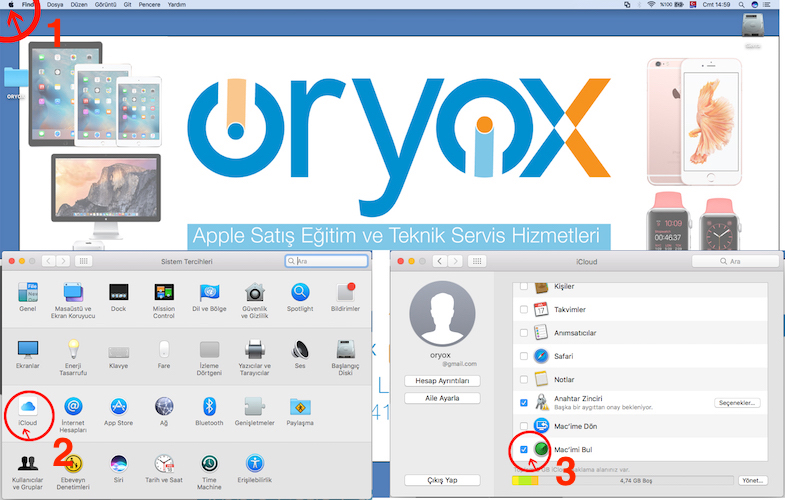Screen dimensions: 785x500
Task: Go forward in Sistem Tercihleri window
Action: tap(63, 261)
